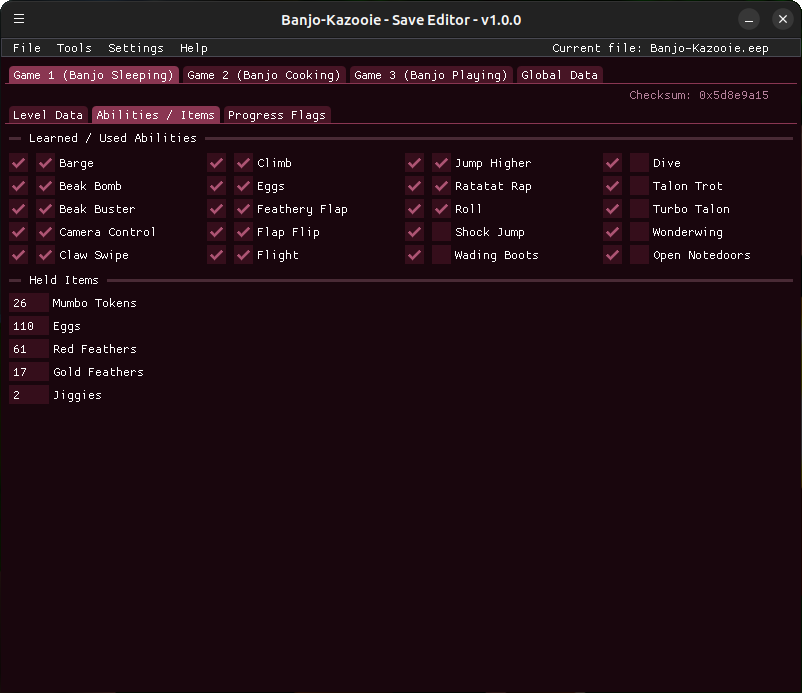
Task: Enable the Used checkbox for Wonderwing
Action: click(x=639, y=232)
